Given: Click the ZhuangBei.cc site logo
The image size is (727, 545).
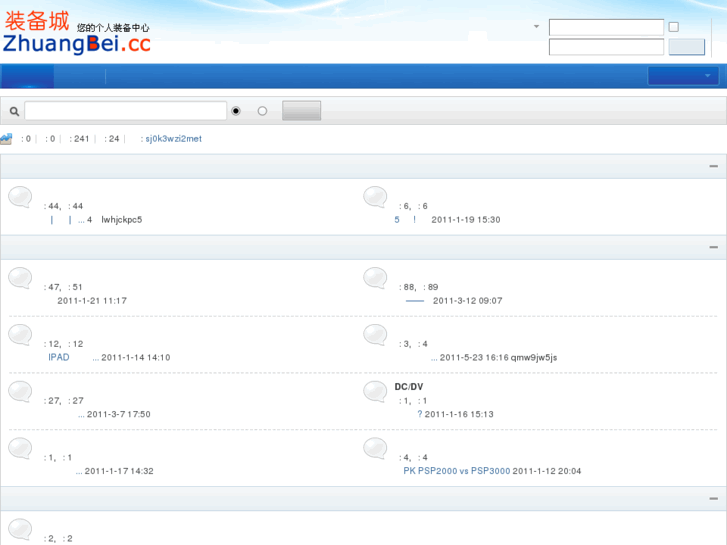Looking at the screenshot, I should (77, 32).
